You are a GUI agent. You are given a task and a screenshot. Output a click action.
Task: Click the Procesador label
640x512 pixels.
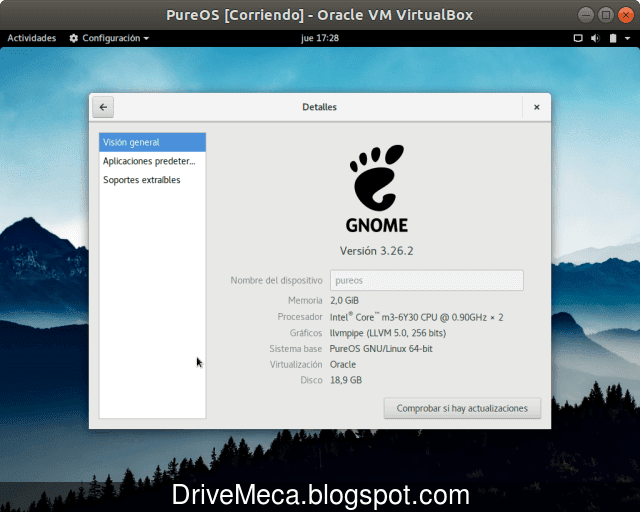pyautogui.click(x=300, y=317)
